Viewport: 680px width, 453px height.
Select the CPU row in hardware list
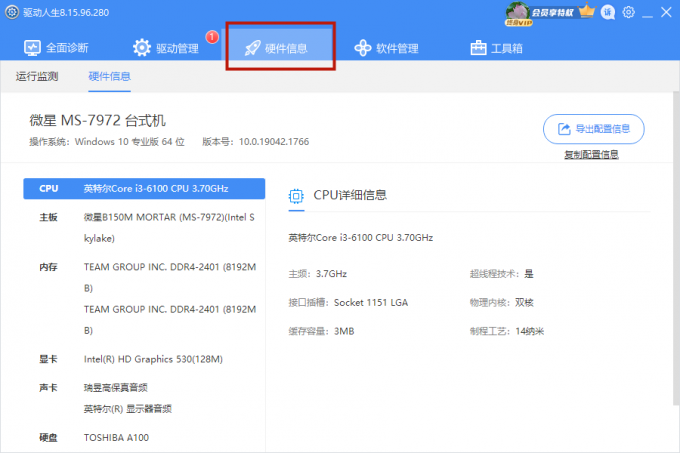click(x=144, y=189)
